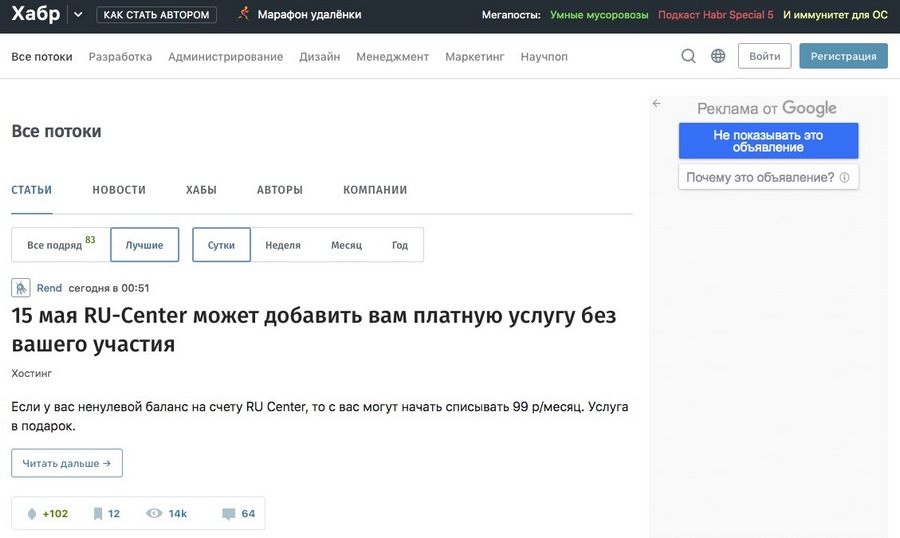The width and height of the screenshot is (900, 538).
Task: Click the comment count 64
Action: pos(248,513)
